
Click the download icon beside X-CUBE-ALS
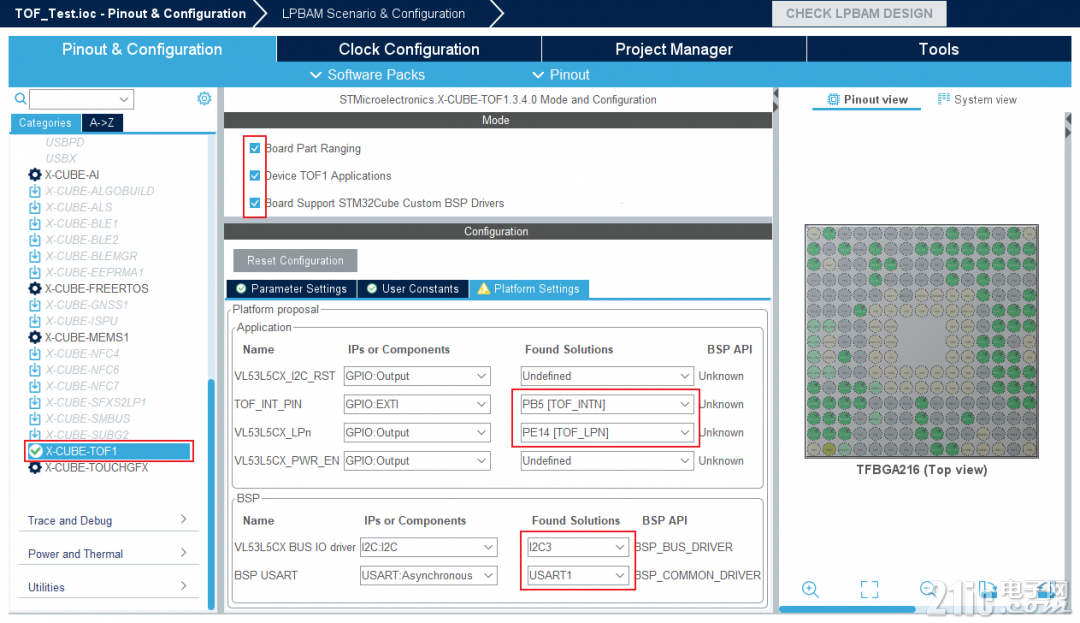pyautogui.click(x=34, y=207)
